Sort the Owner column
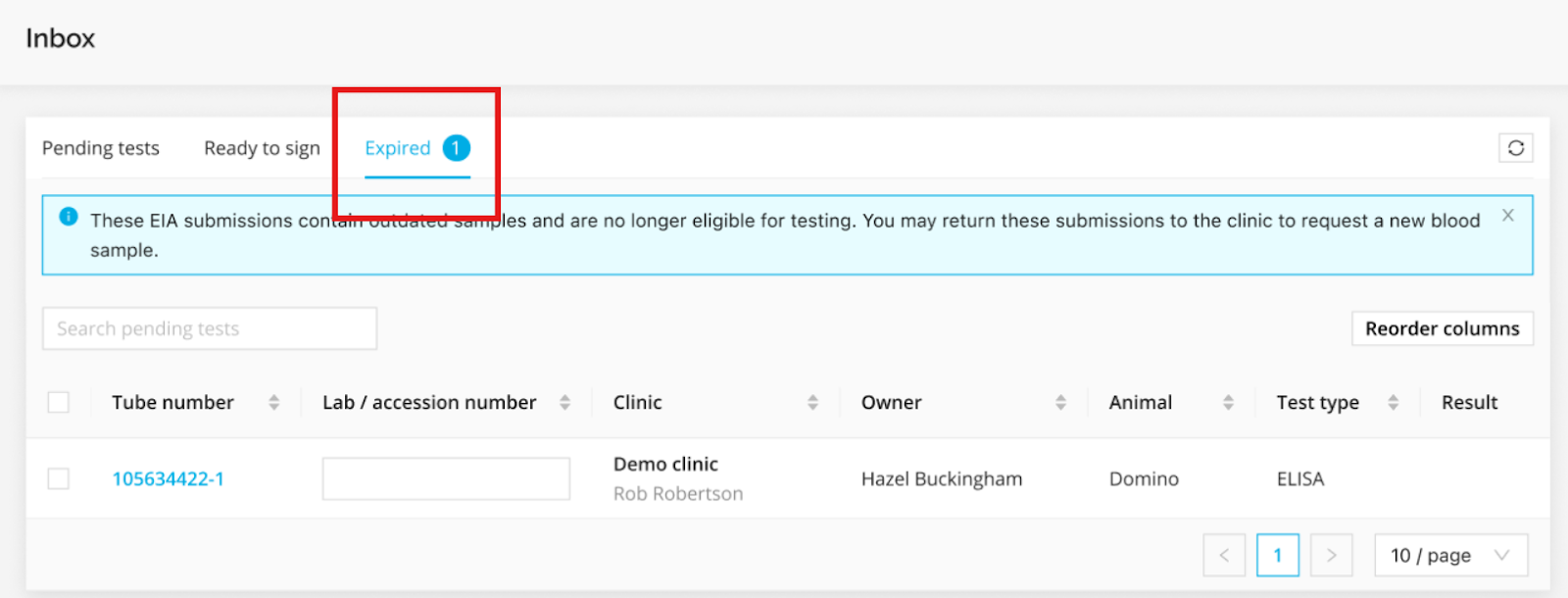1568x598 pixels. tap(1060, 403)
